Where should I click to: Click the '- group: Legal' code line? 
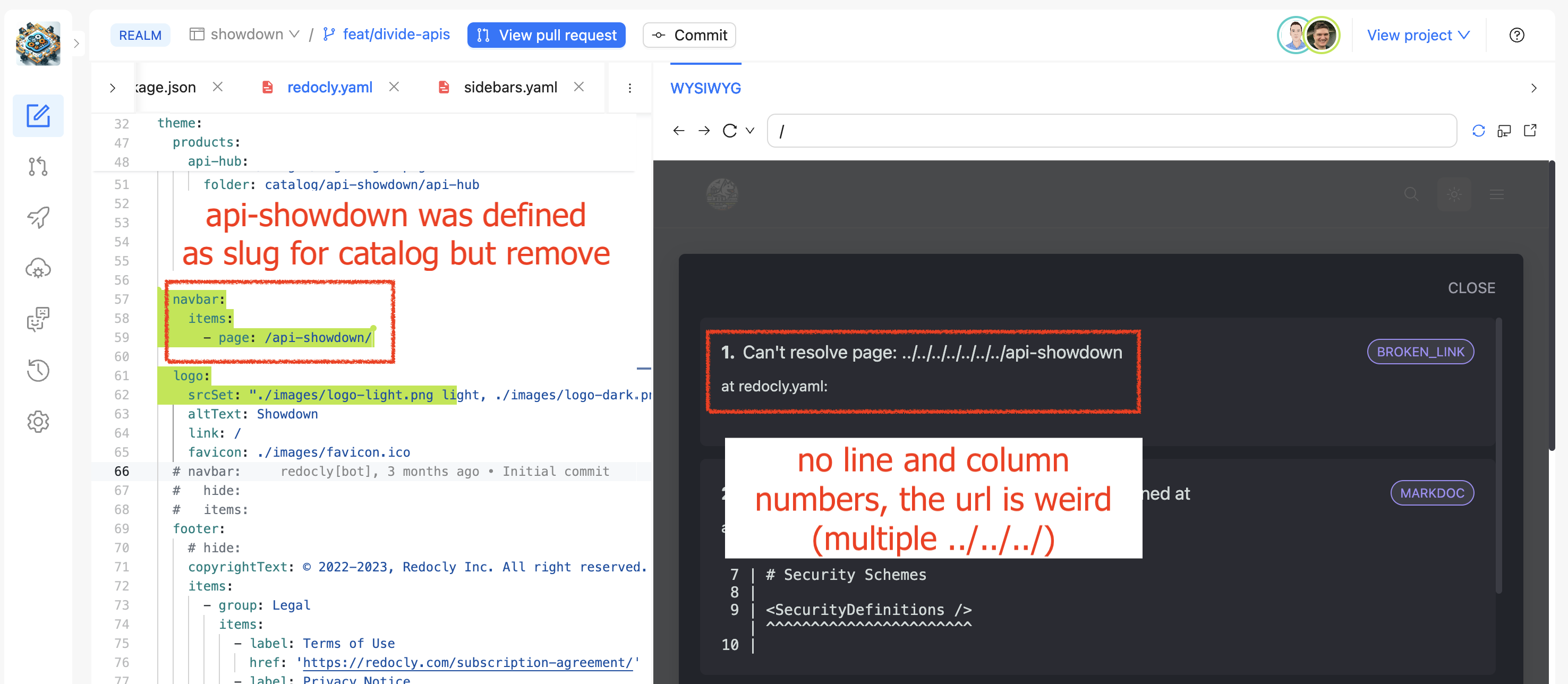(x=257, y=605)
